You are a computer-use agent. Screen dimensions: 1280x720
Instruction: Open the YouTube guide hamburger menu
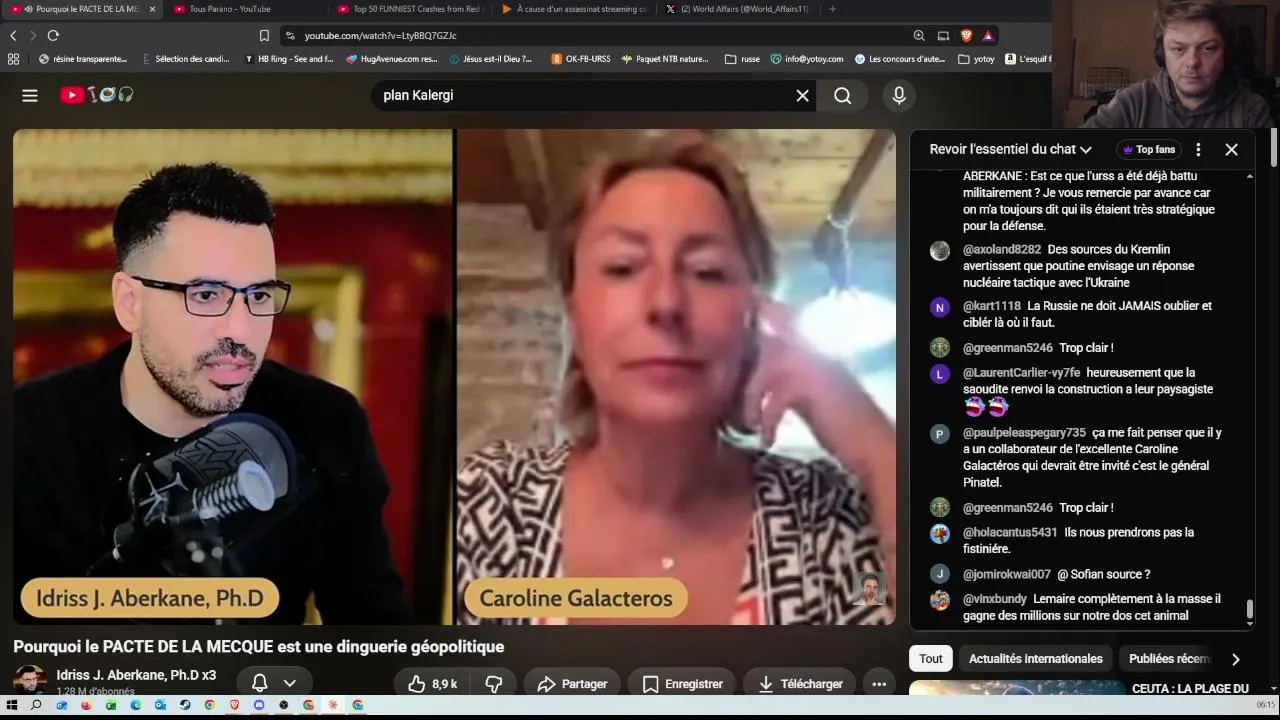coord(30,95)
